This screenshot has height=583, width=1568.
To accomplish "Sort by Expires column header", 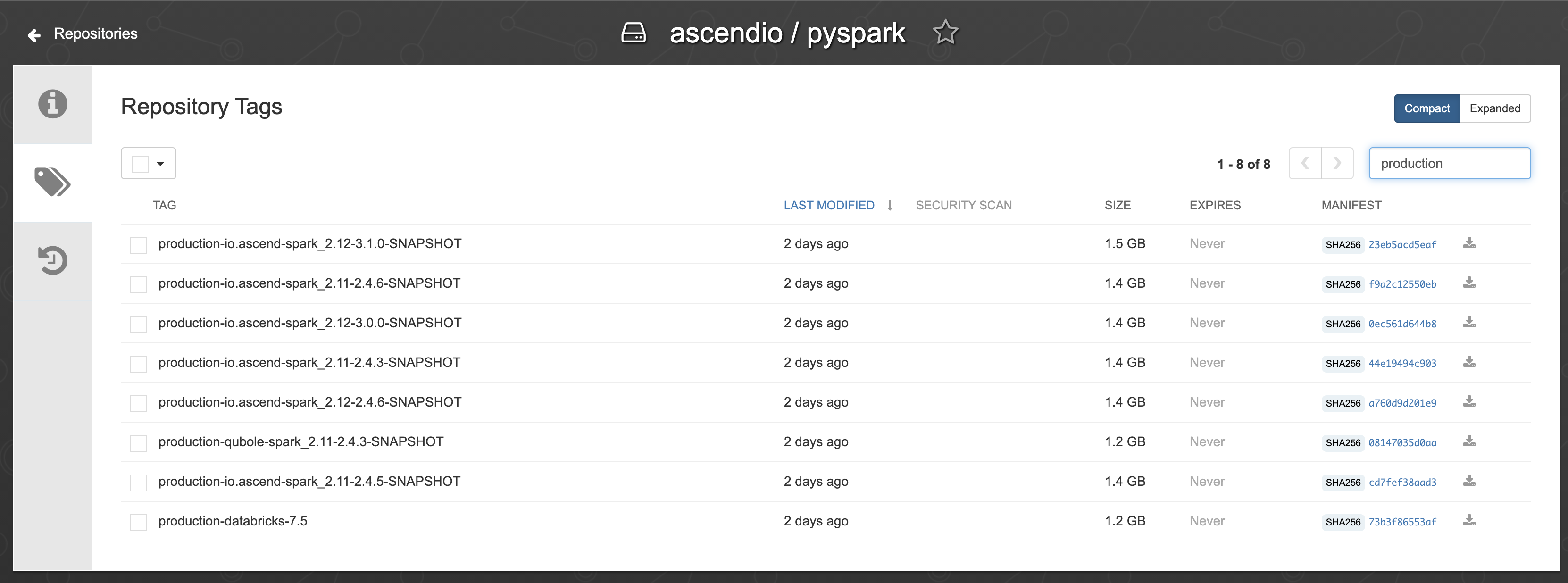I will click(x=1215, y=205).
